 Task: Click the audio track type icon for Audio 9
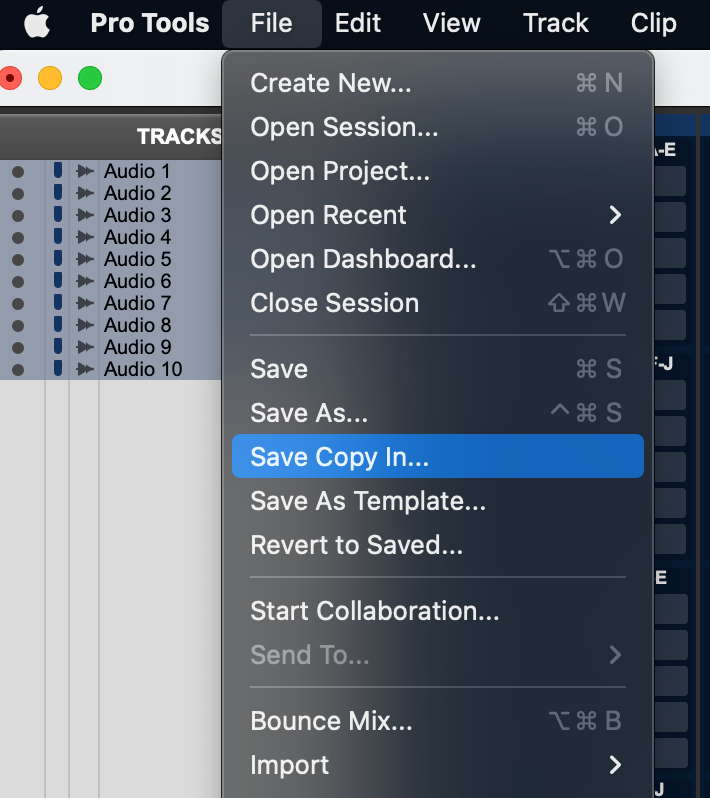(x=85, y=347)
